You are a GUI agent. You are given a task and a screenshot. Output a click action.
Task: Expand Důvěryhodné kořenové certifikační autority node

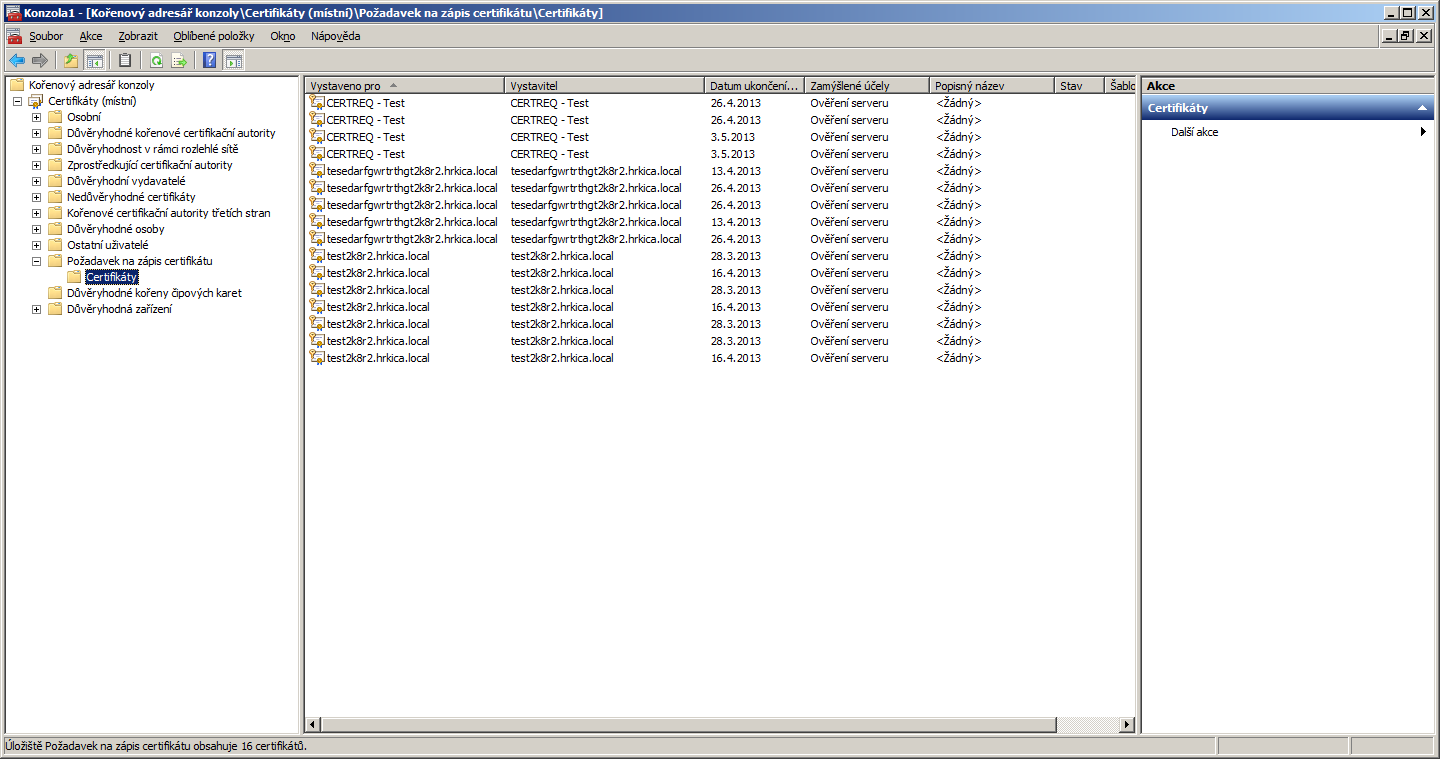pyautogui.click(x=36, y=133)
